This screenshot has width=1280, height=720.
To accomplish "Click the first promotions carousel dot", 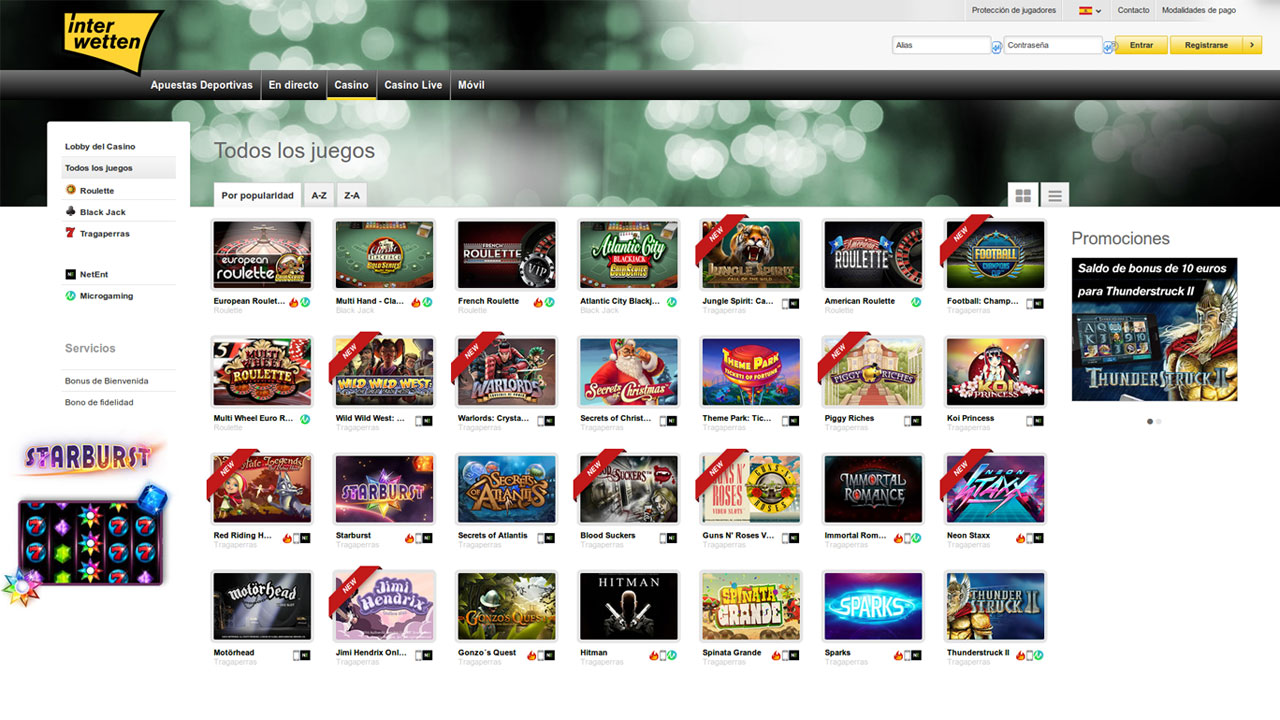I will pos(1150,421).
